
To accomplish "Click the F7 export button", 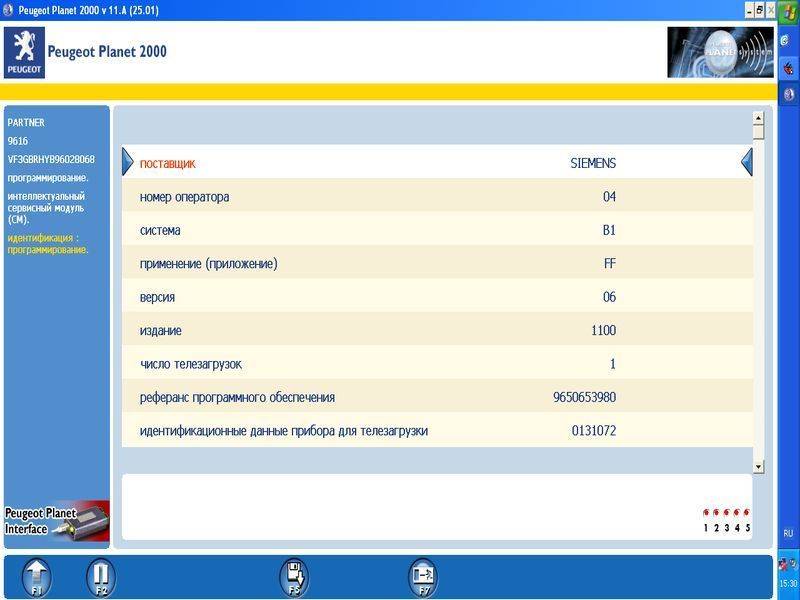I will click(422, 576).
